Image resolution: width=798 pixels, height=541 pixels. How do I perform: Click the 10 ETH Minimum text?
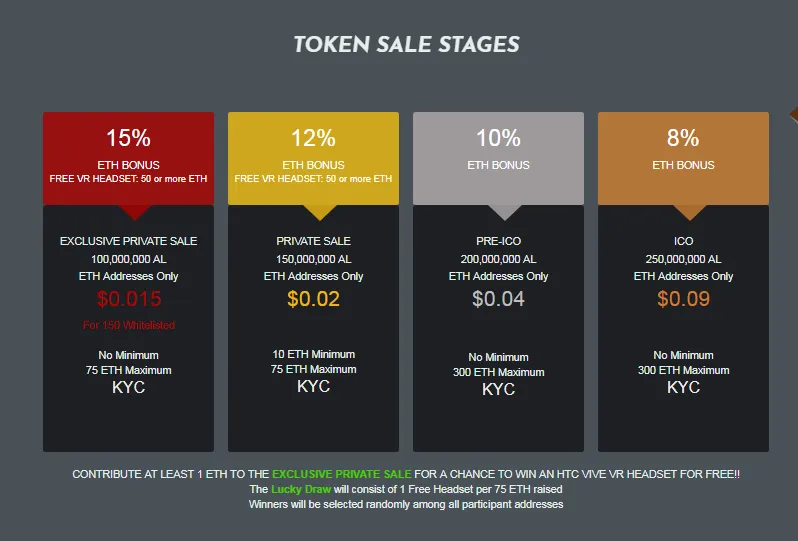314,354
